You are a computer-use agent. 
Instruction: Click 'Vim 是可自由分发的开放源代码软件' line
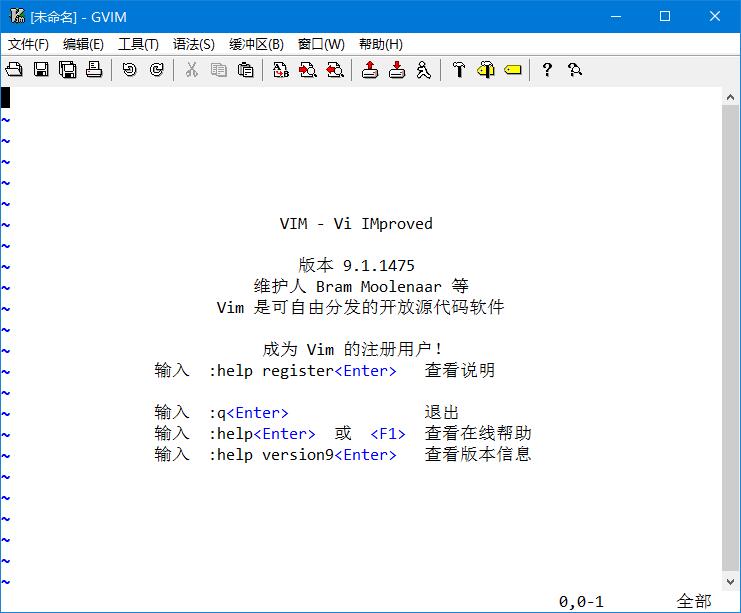tap(360, 308)
